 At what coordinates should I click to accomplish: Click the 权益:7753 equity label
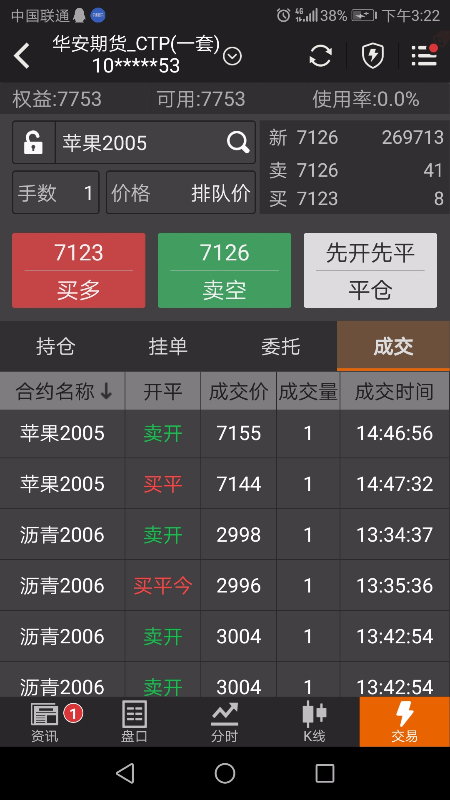click(57, 99)
